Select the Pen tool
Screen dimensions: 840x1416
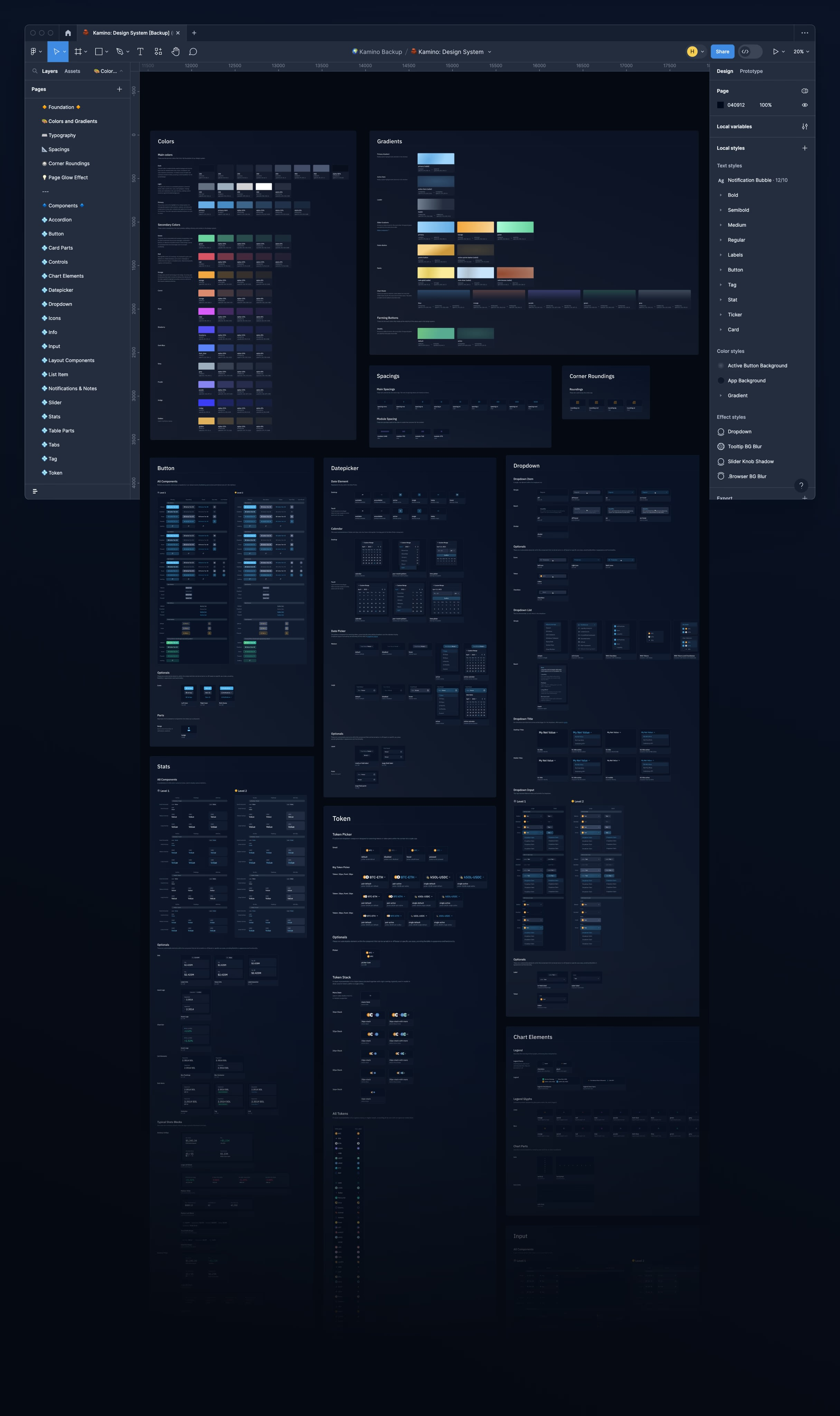click(120, 52)
